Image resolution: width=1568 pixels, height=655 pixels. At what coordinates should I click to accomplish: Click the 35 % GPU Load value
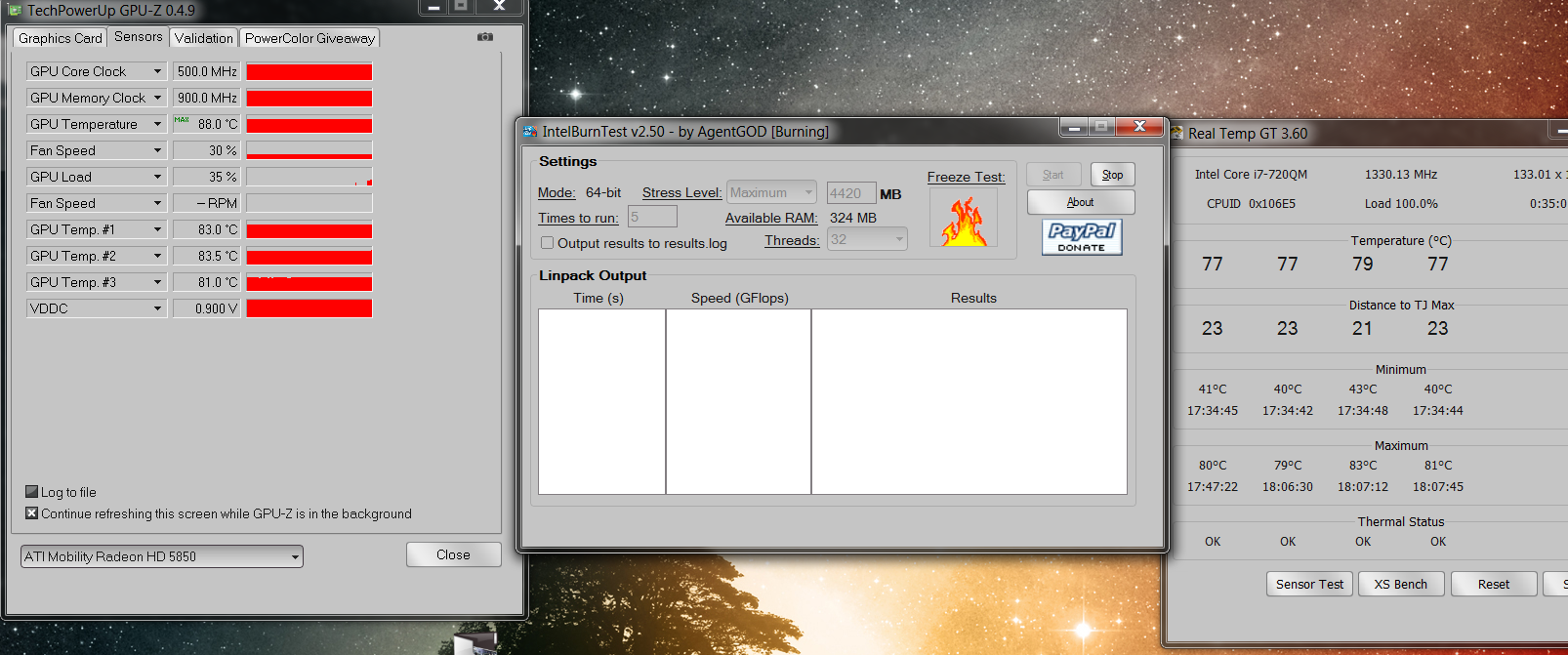click(207, 177)
